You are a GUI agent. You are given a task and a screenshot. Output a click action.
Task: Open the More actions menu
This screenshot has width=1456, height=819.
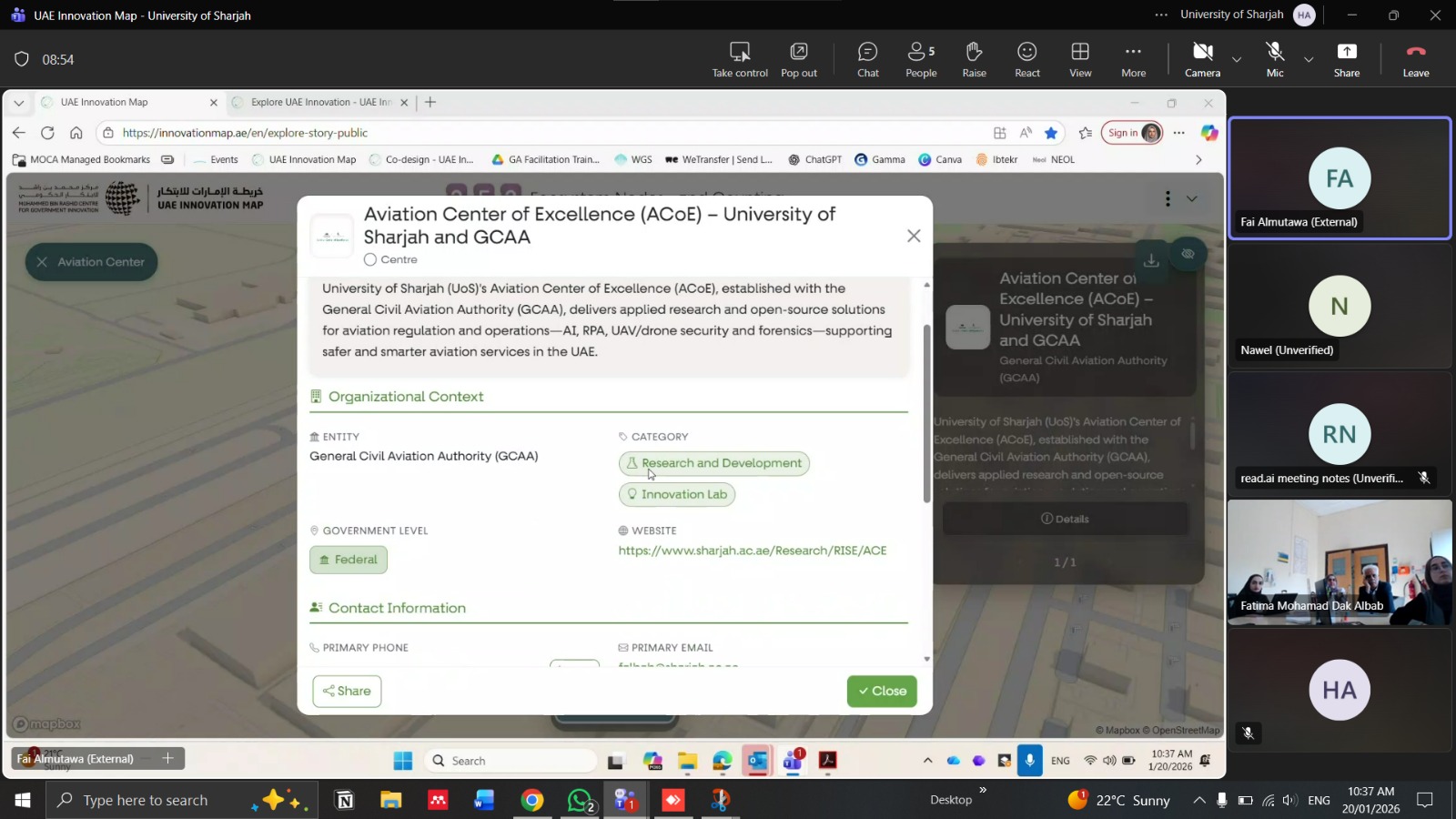click(x=1133, y=59)
